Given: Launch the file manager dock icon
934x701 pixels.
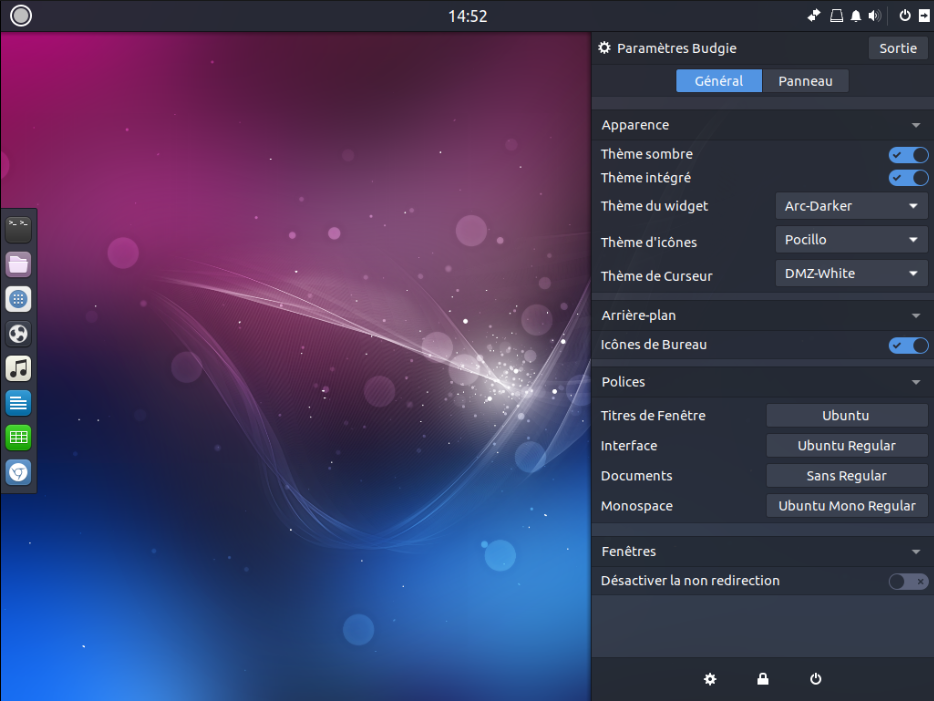Looking at the screenshot, I should [19, 264].
